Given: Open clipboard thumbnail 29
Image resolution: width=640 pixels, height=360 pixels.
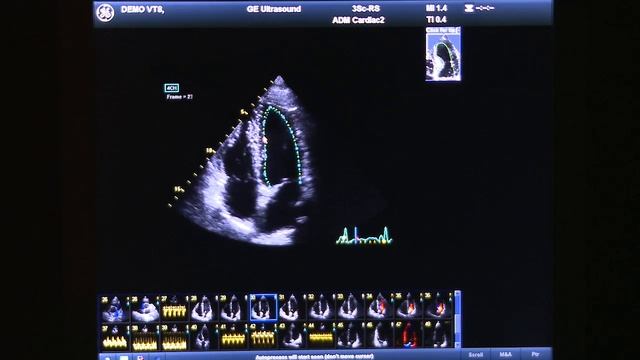Looking at the screenshot, I should pyautogui.click(x=232, y=308).
